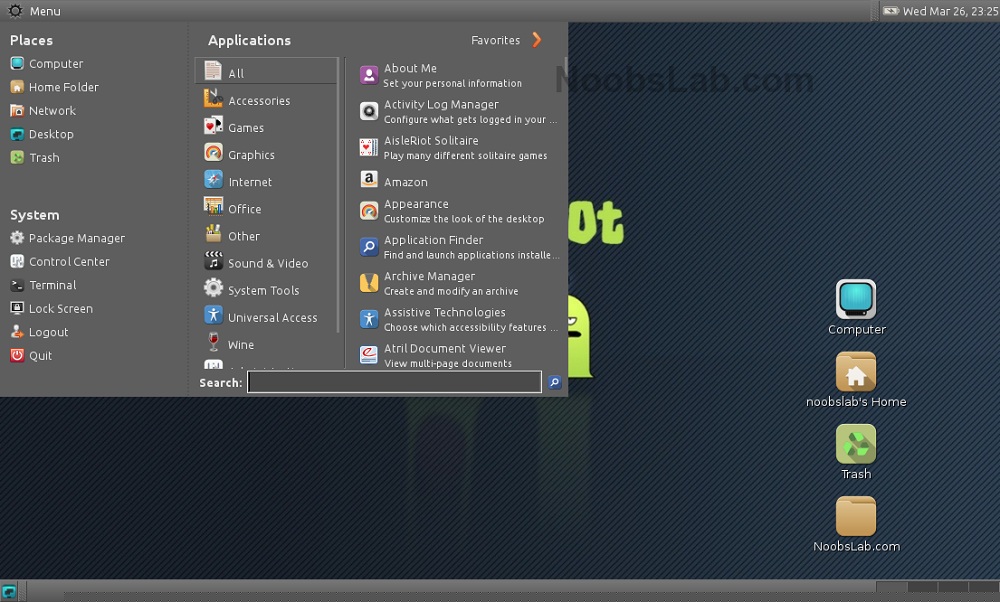Select the Internet category
Screen dimensions: 1000x602
(249, 182)
